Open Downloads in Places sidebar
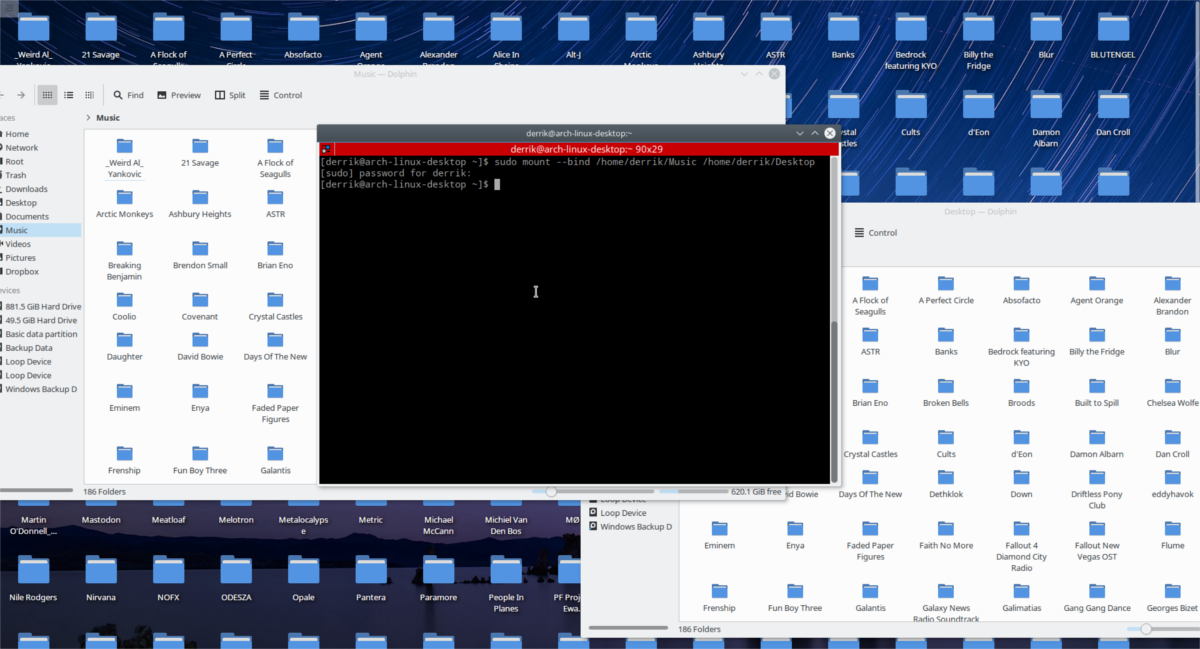 coord(26,189)
